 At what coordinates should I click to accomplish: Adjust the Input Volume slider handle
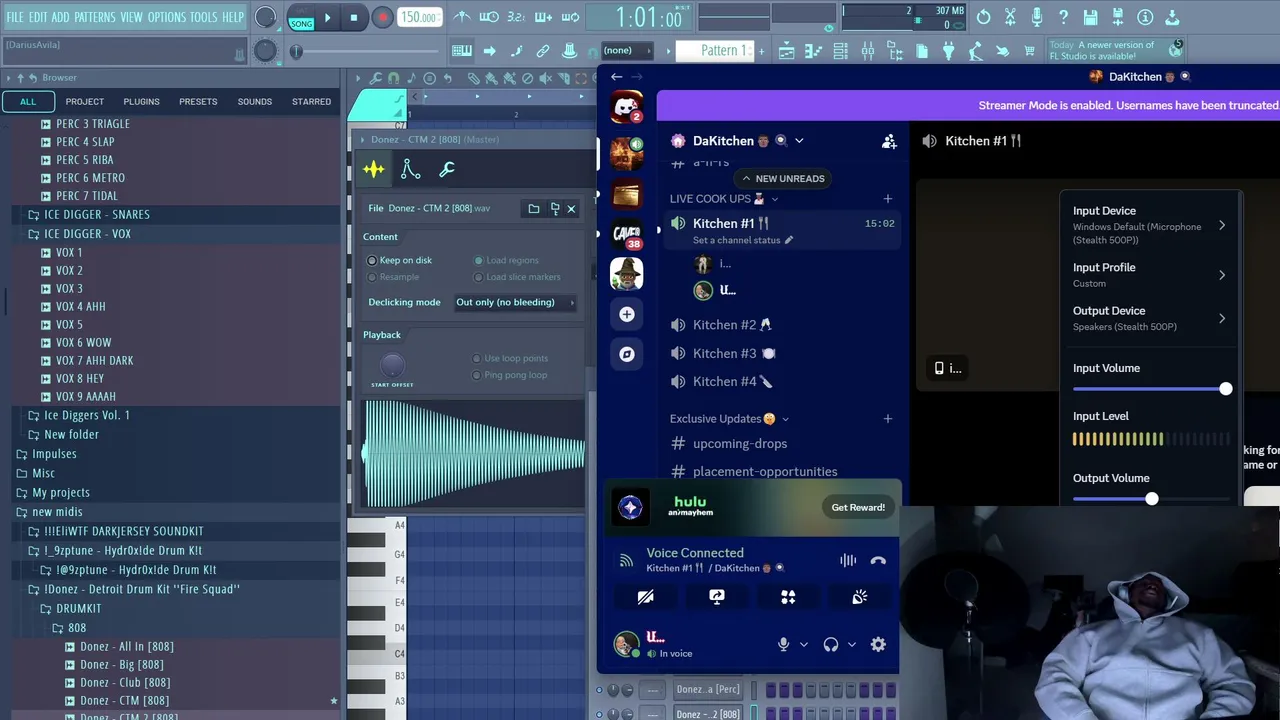[x=1226, y=389]
